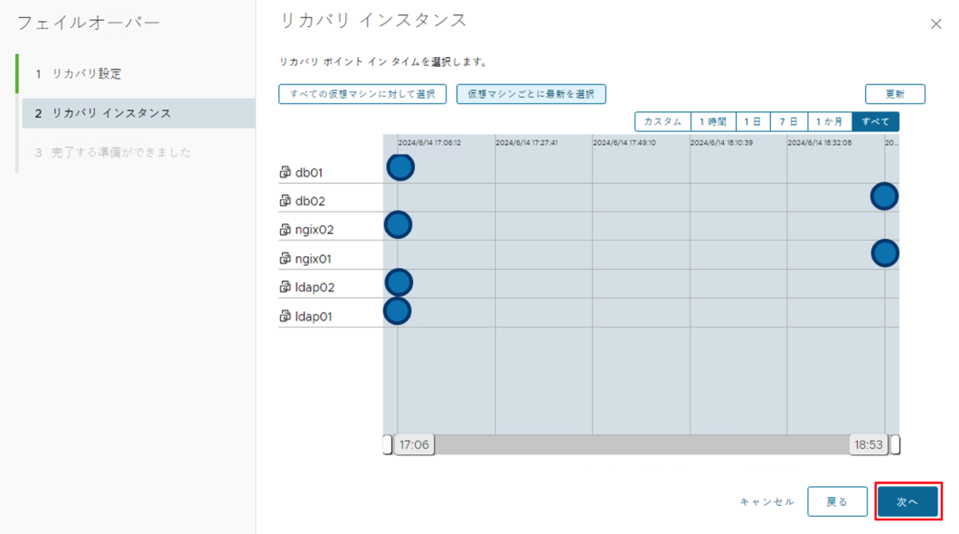This screenshot has height=534, width=959.
Task: Click the 2024/6/14 17:27:41 timestamp header
Action: click(527, 143)
